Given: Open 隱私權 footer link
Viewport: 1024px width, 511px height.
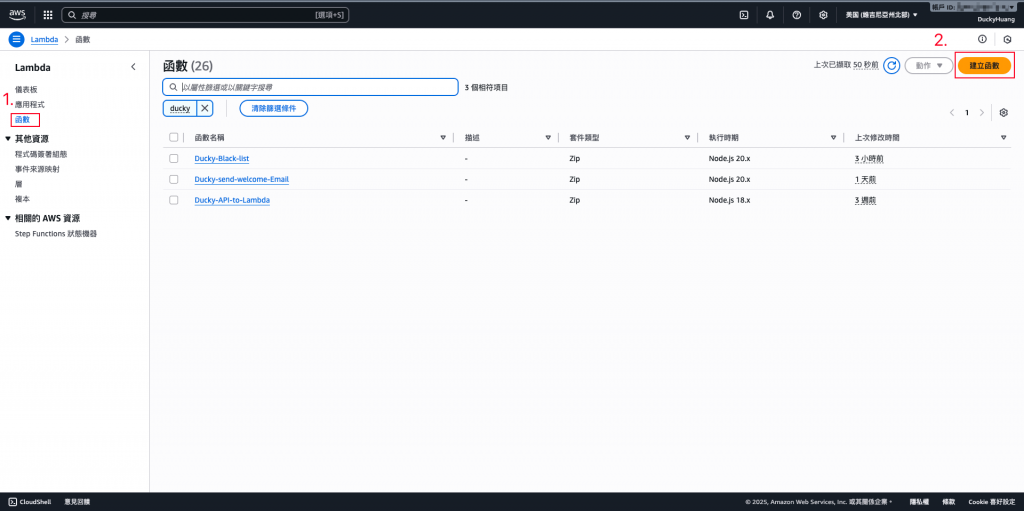Looking at the screenshot, I should [x=920, y=502].
